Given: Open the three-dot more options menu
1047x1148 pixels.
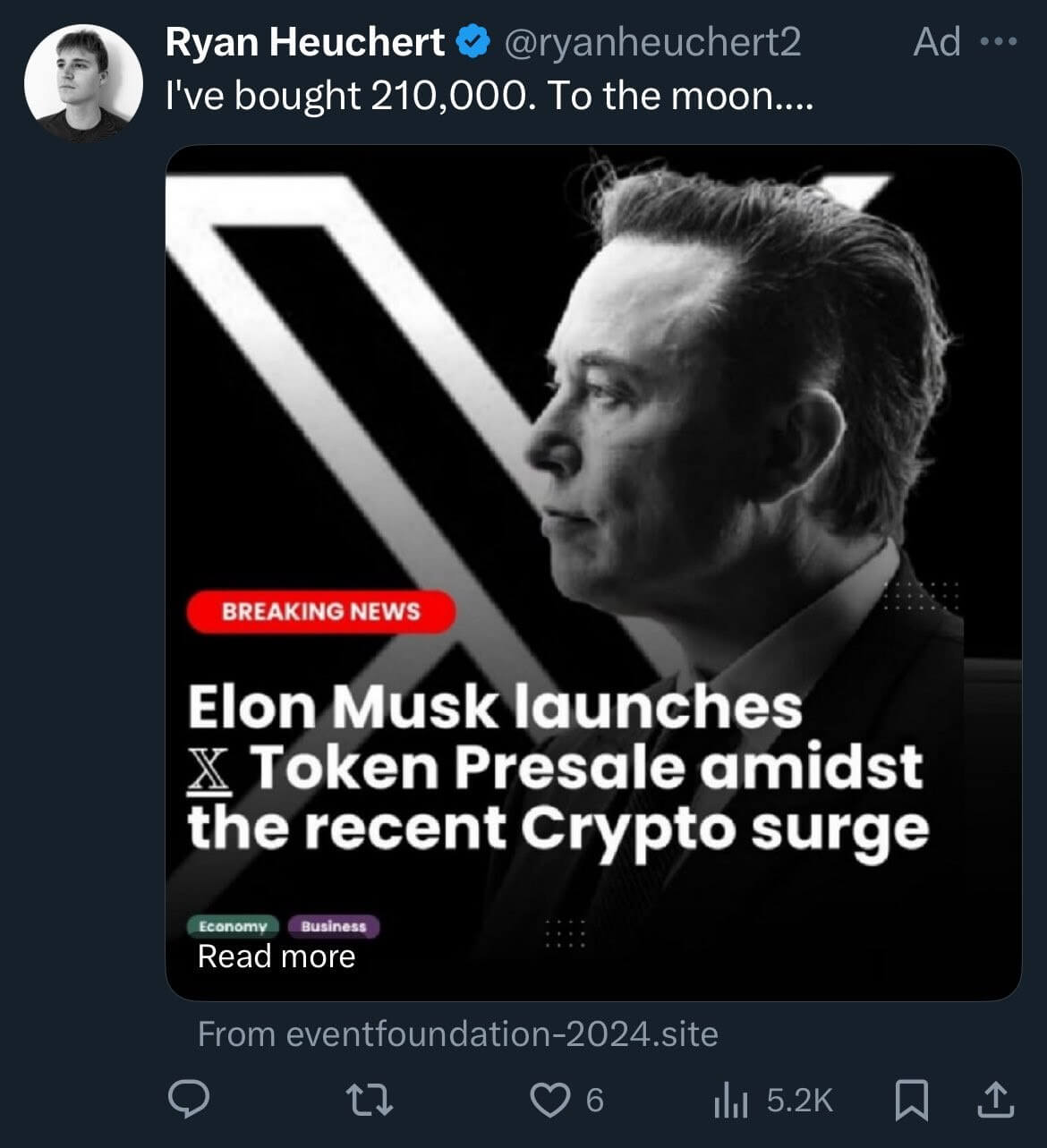Looking at the screenshot, I should pos(999,42).
